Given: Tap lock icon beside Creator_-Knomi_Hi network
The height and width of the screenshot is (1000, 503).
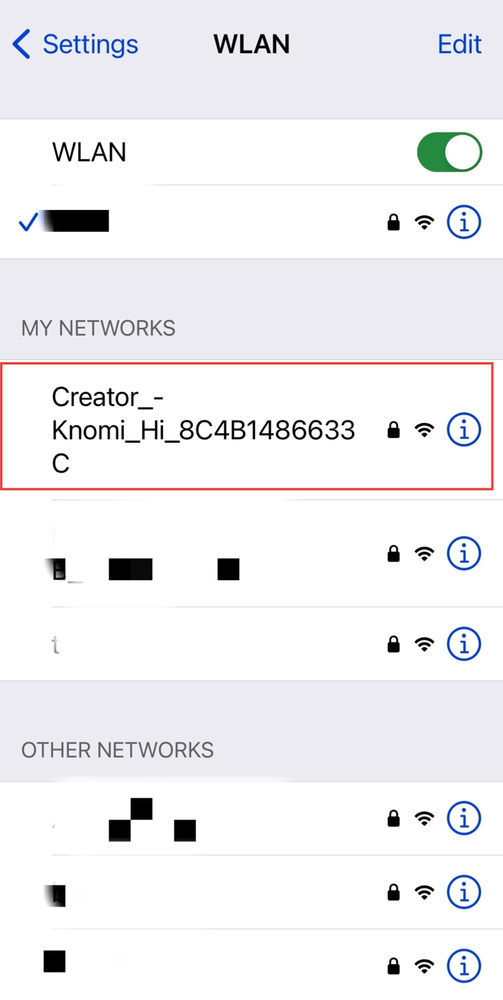Looking at the screenshot, I should click(394, 430).
